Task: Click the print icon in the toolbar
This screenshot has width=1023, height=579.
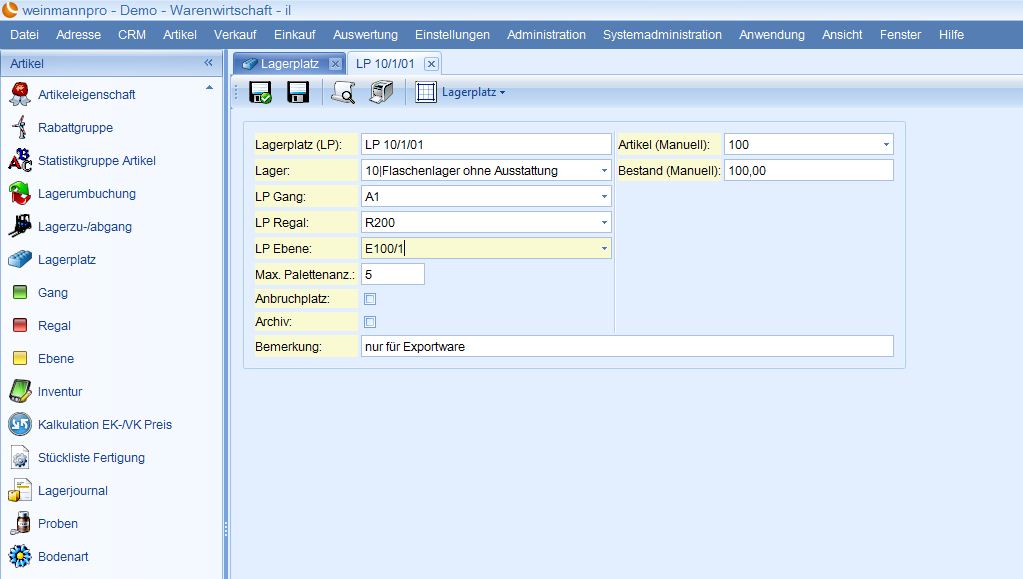Action: pos(382,92)
